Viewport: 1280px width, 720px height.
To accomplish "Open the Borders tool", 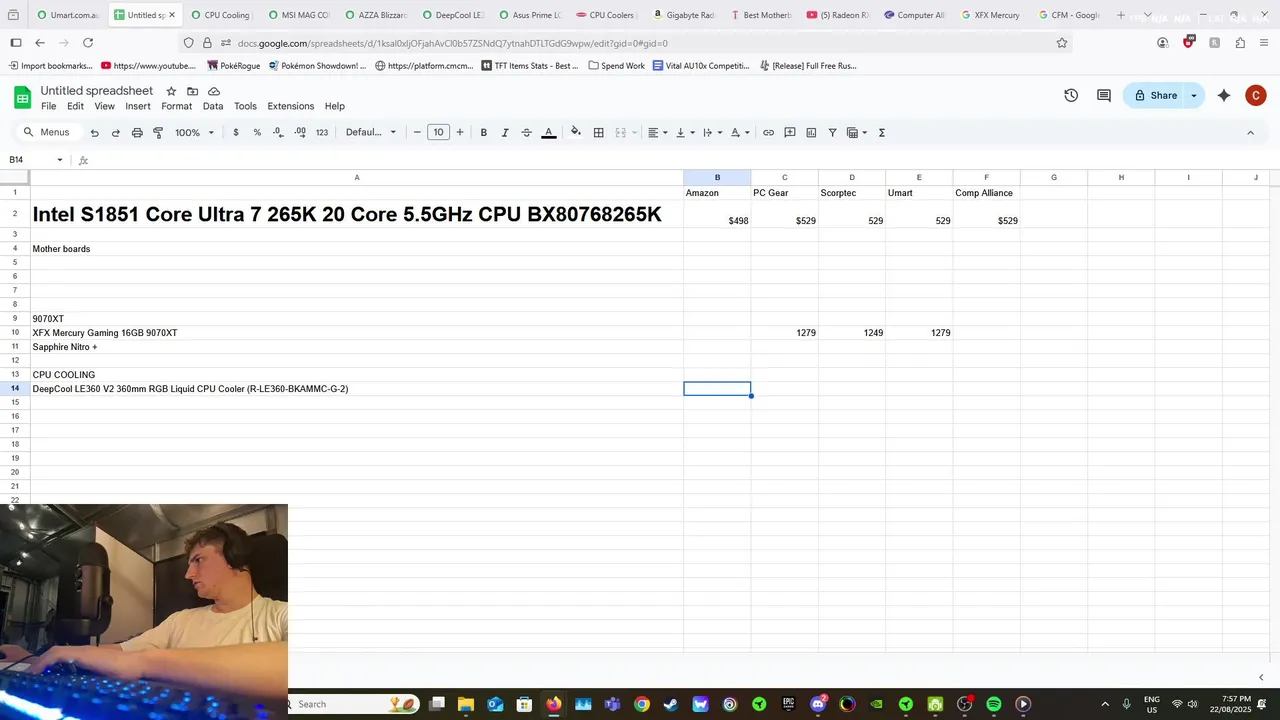I will click(x=598, y=133).
